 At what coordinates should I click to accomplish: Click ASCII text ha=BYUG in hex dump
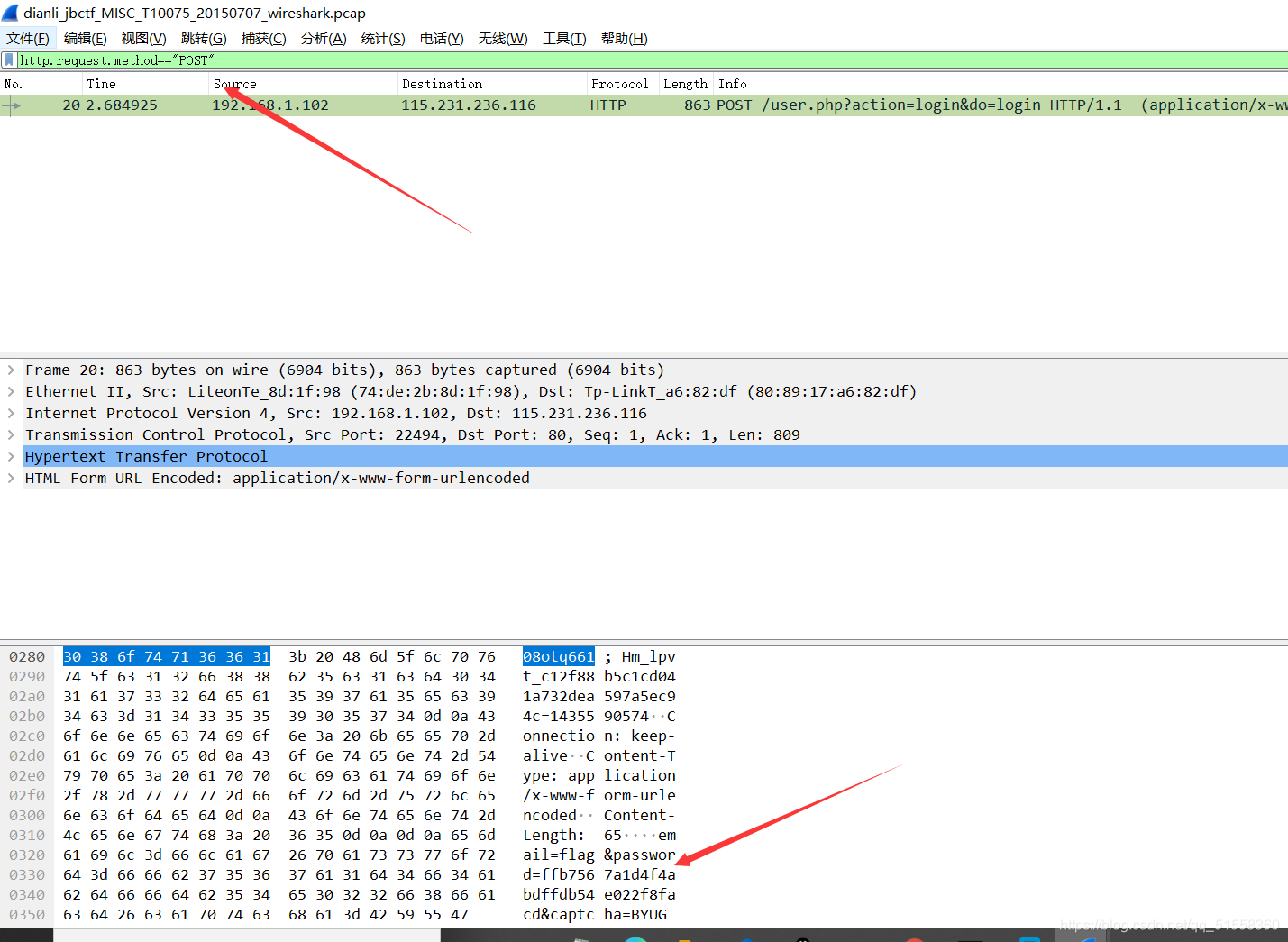click(x=635, y=914)
